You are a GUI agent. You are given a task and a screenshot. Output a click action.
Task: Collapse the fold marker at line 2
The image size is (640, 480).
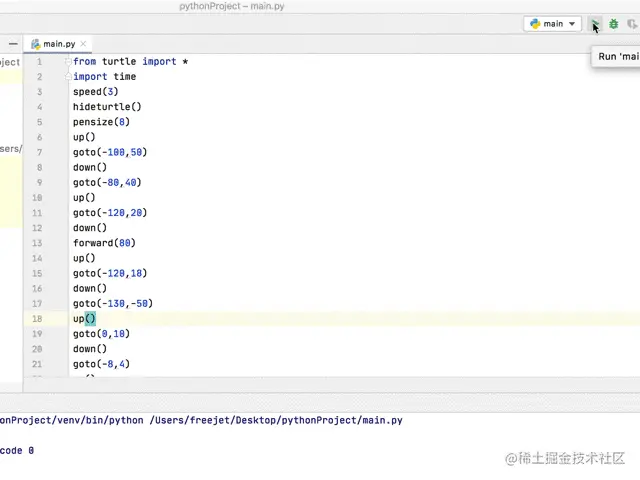coord(68,77)
